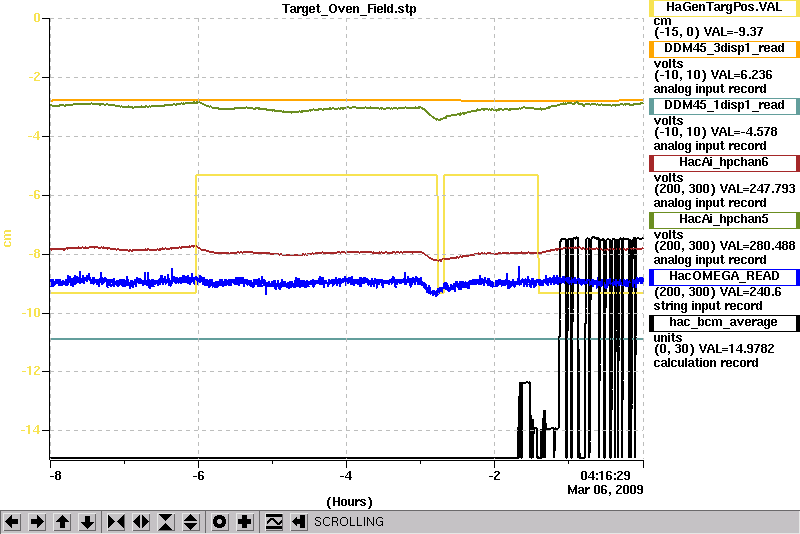Click the return-to-scrolling arrow icon
800x534 pixels.
tap(299, 522)
